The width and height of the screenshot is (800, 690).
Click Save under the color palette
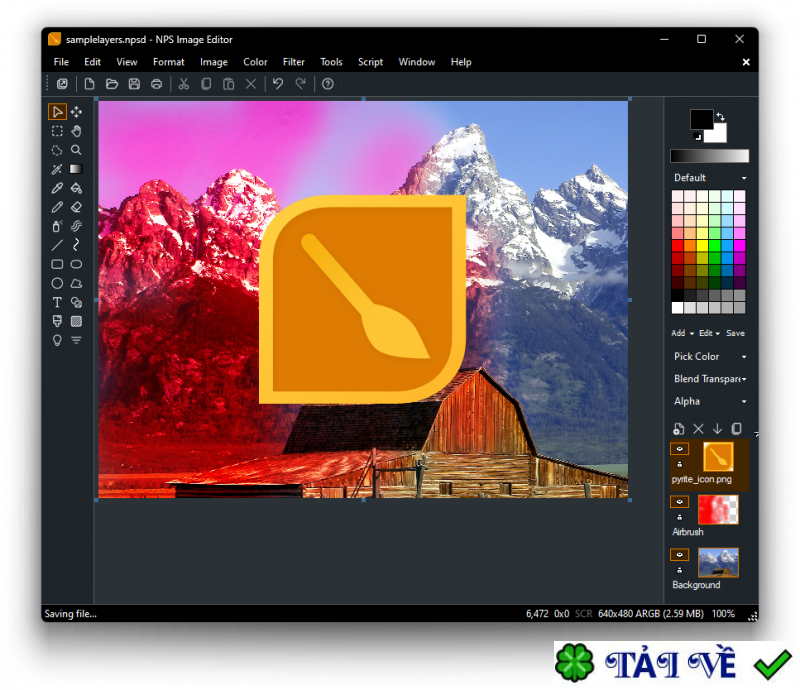[x=735, y=333]
